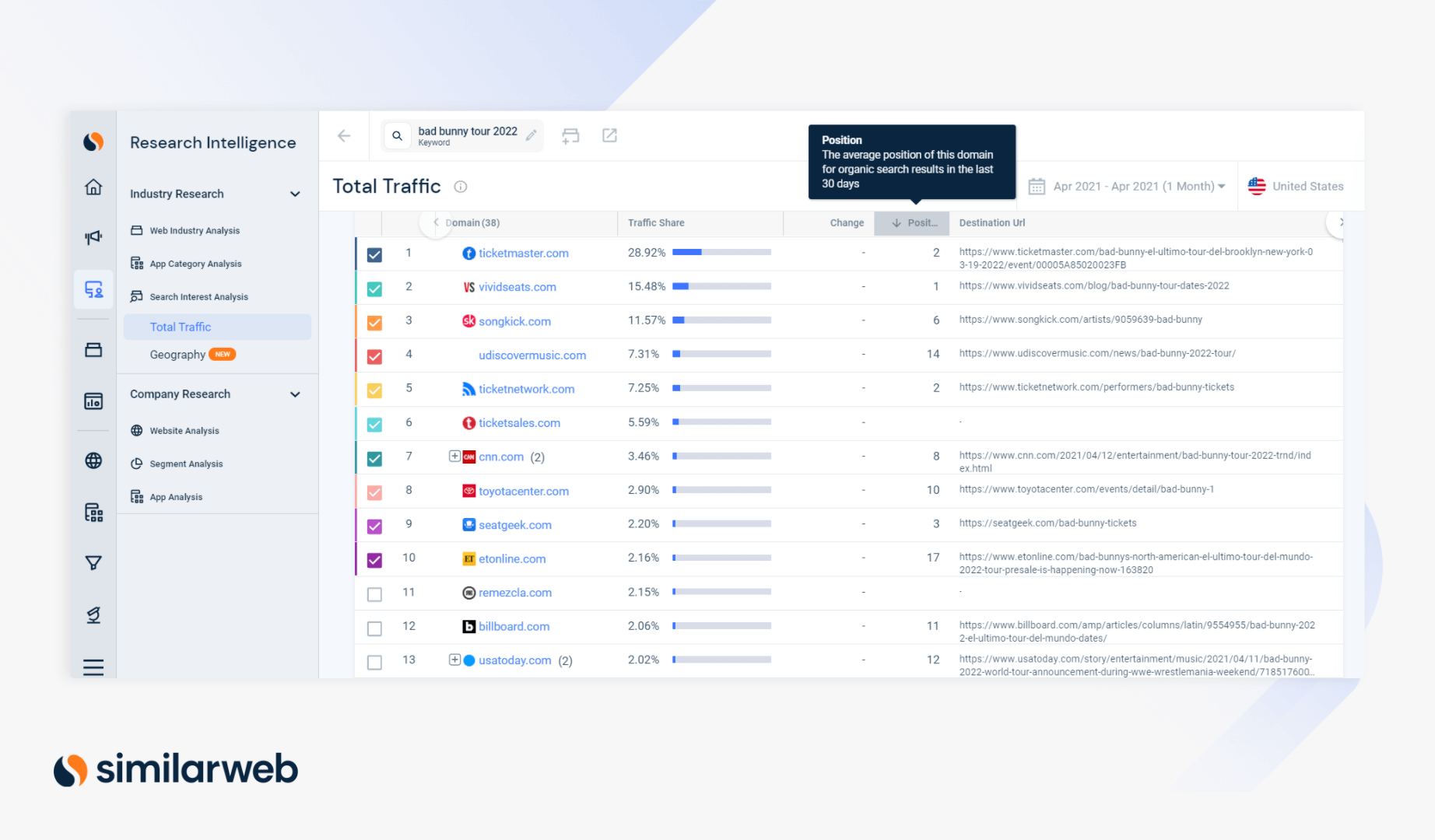Click the vividseats.com traffic share bar

(x=721, y=286)
